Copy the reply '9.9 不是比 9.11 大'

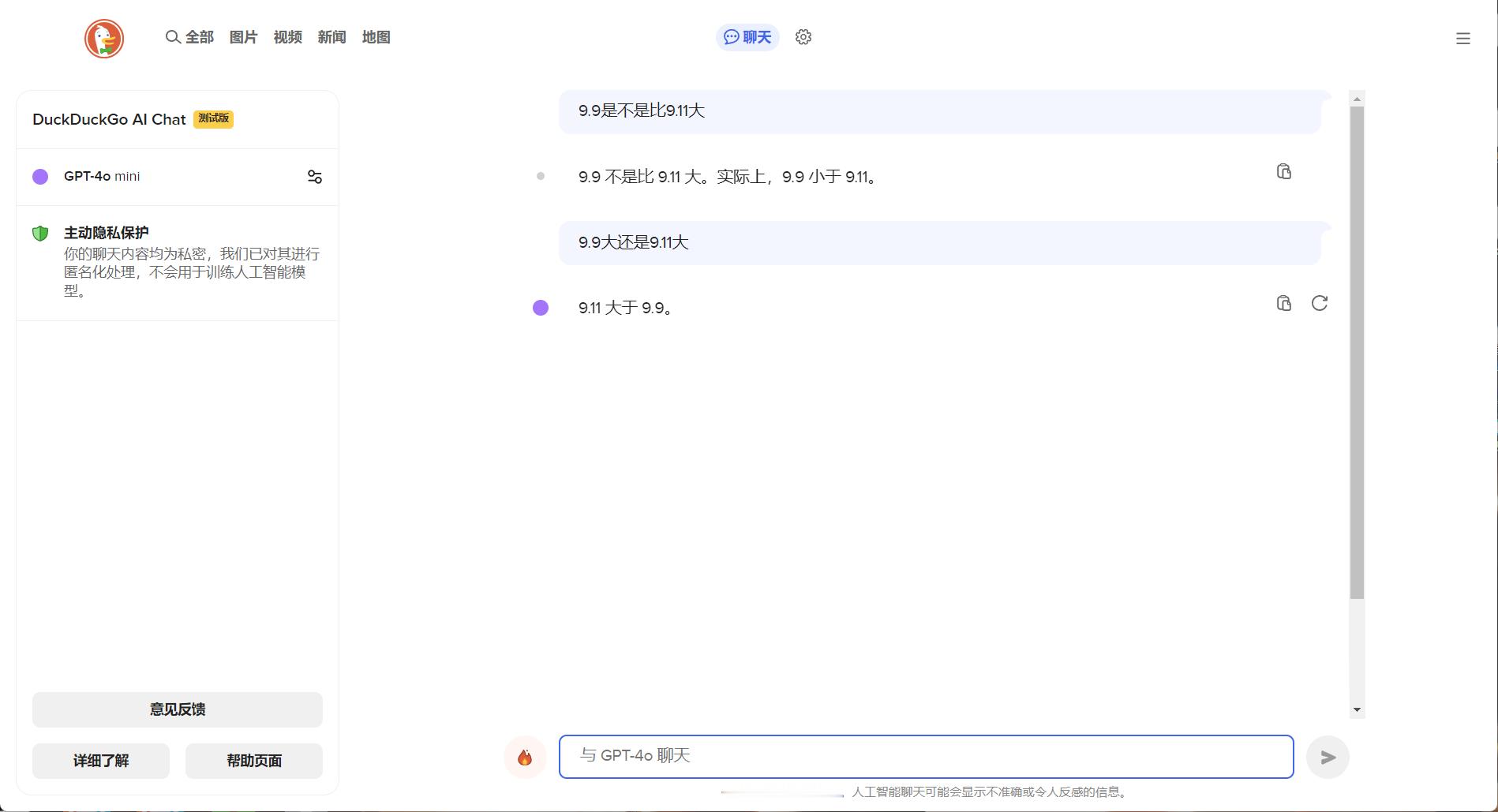pos(1284,172)
